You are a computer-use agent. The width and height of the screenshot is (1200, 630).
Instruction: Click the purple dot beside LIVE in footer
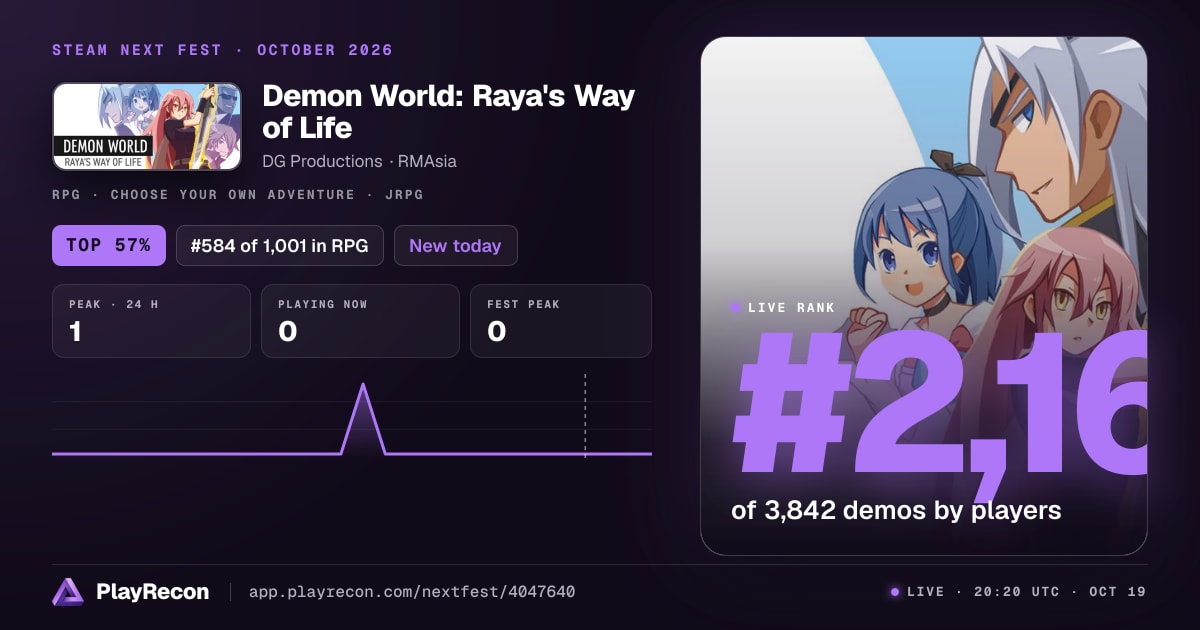895,592
